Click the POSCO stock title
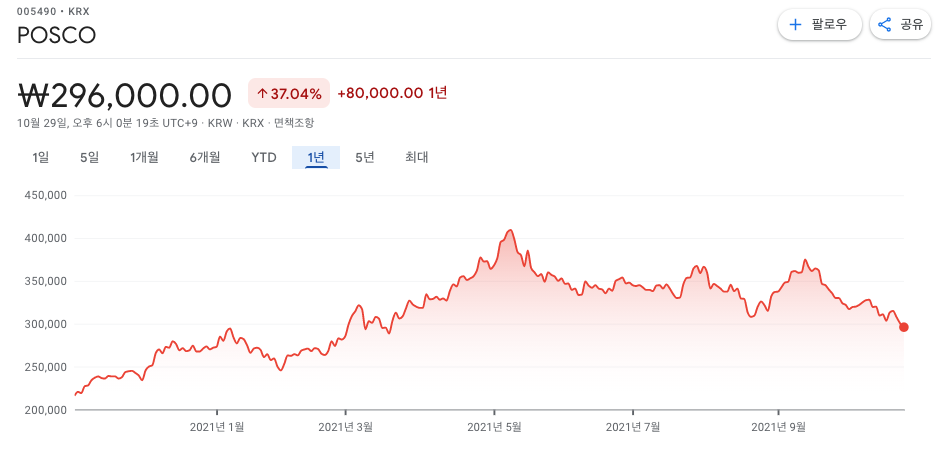 coord(57,35)
